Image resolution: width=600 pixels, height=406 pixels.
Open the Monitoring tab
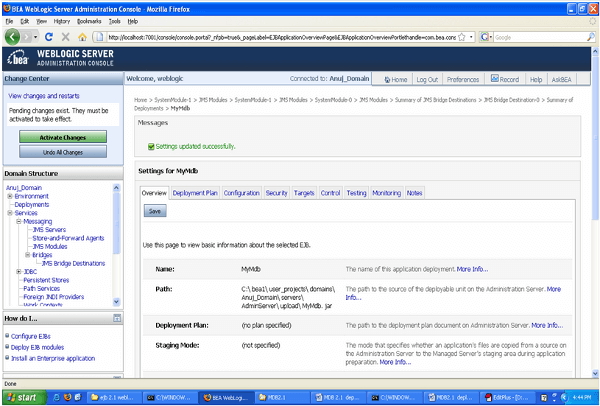tap(386, 193)
